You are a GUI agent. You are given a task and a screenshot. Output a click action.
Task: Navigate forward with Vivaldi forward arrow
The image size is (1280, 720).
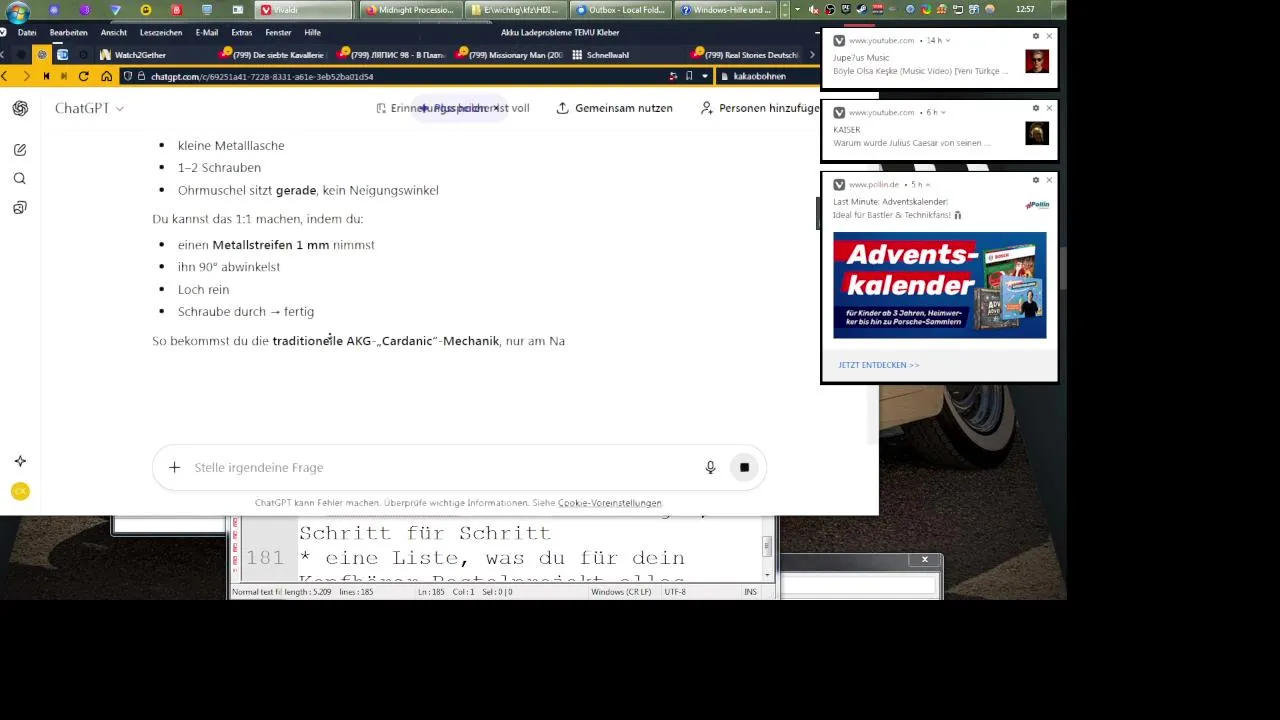pos(26,76)
